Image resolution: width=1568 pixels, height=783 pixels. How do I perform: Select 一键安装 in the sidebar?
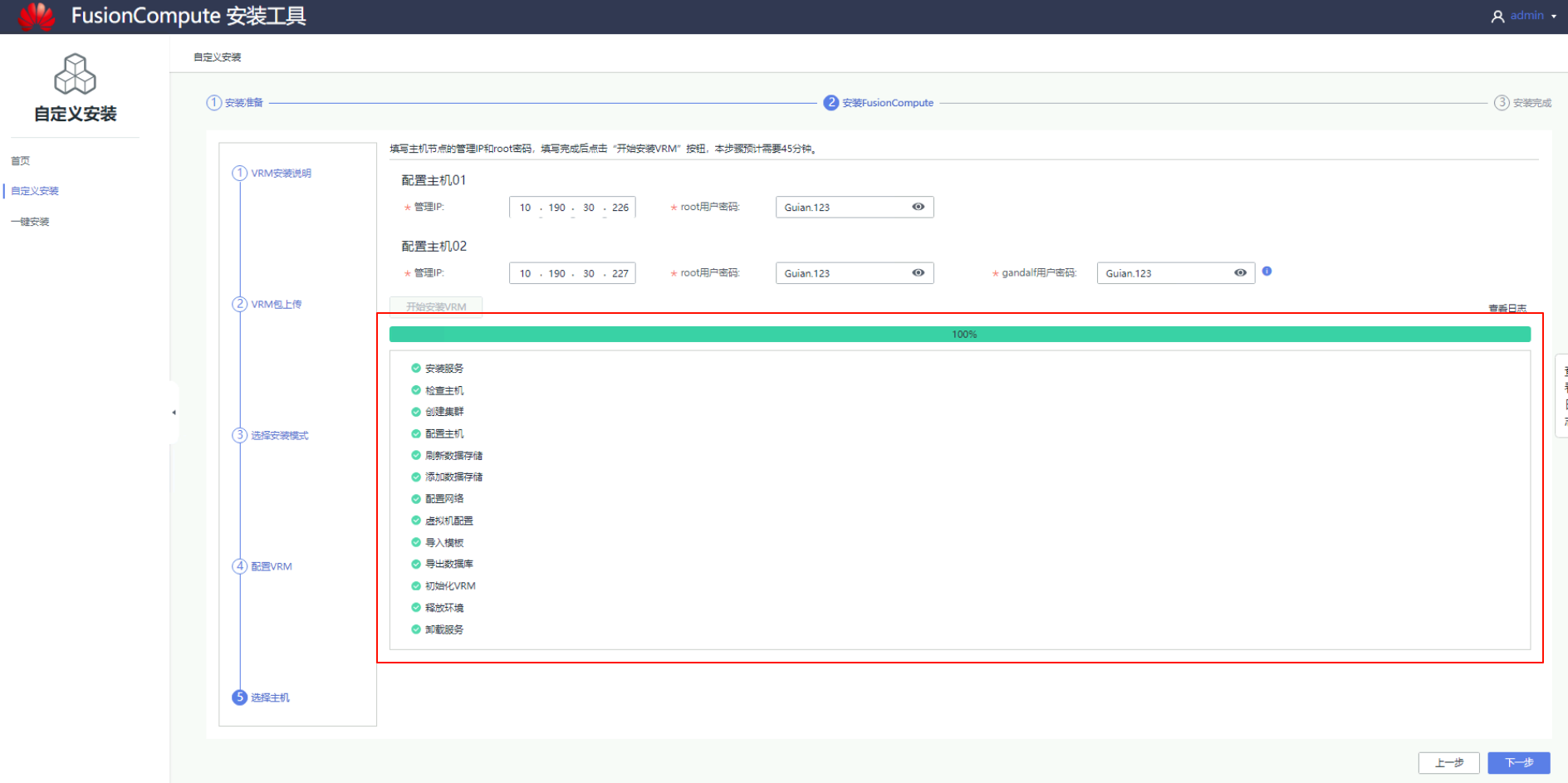pyautogui.click(x=30, y=222)
